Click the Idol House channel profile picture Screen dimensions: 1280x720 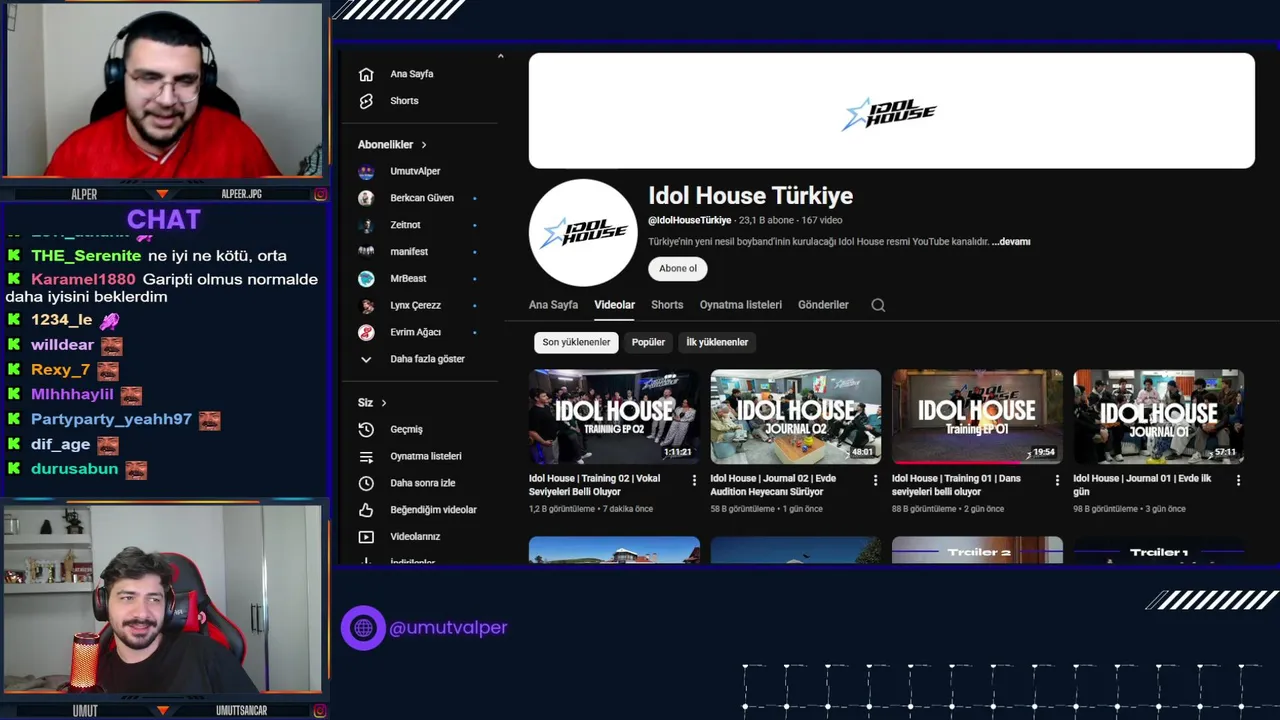pyautogui.click(x=583, y=233)
